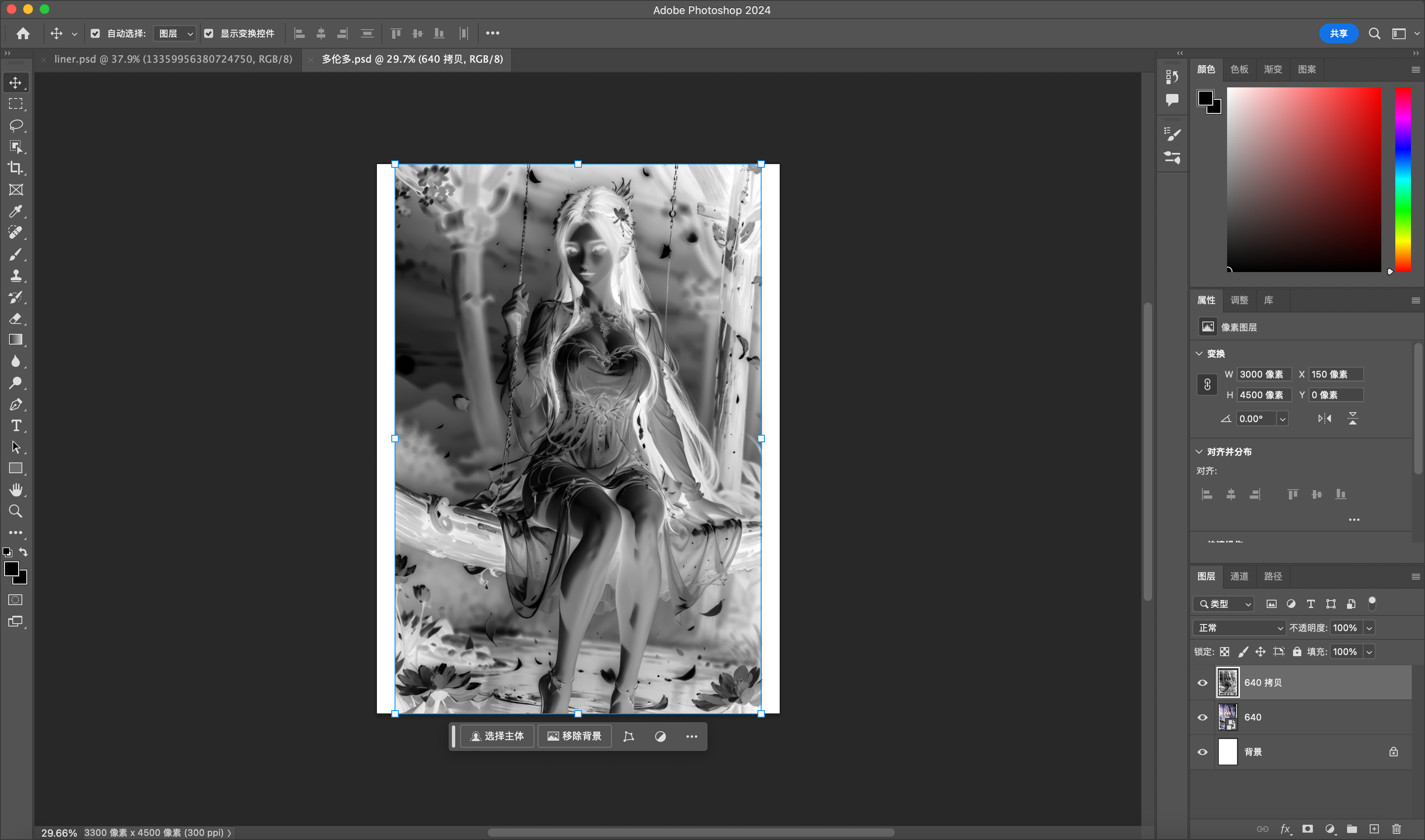The height and width of the screenshot is (840, 1425).
Task: Select the Path Selection tool
Action: coord(16,447)
